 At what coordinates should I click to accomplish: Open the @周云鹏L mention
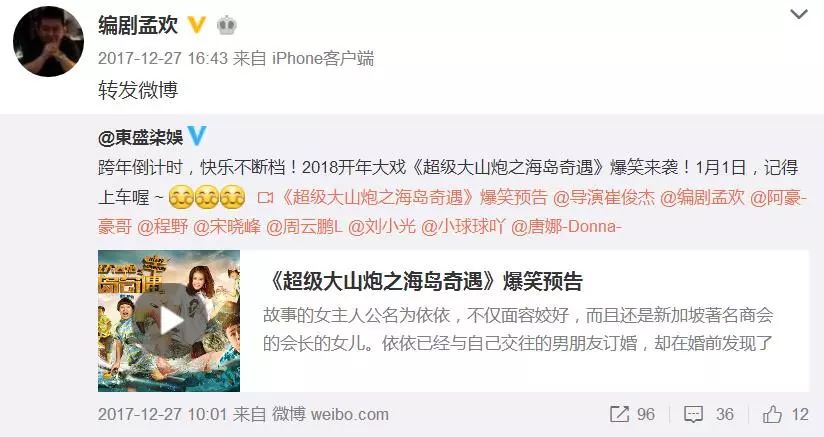[305, 227]
